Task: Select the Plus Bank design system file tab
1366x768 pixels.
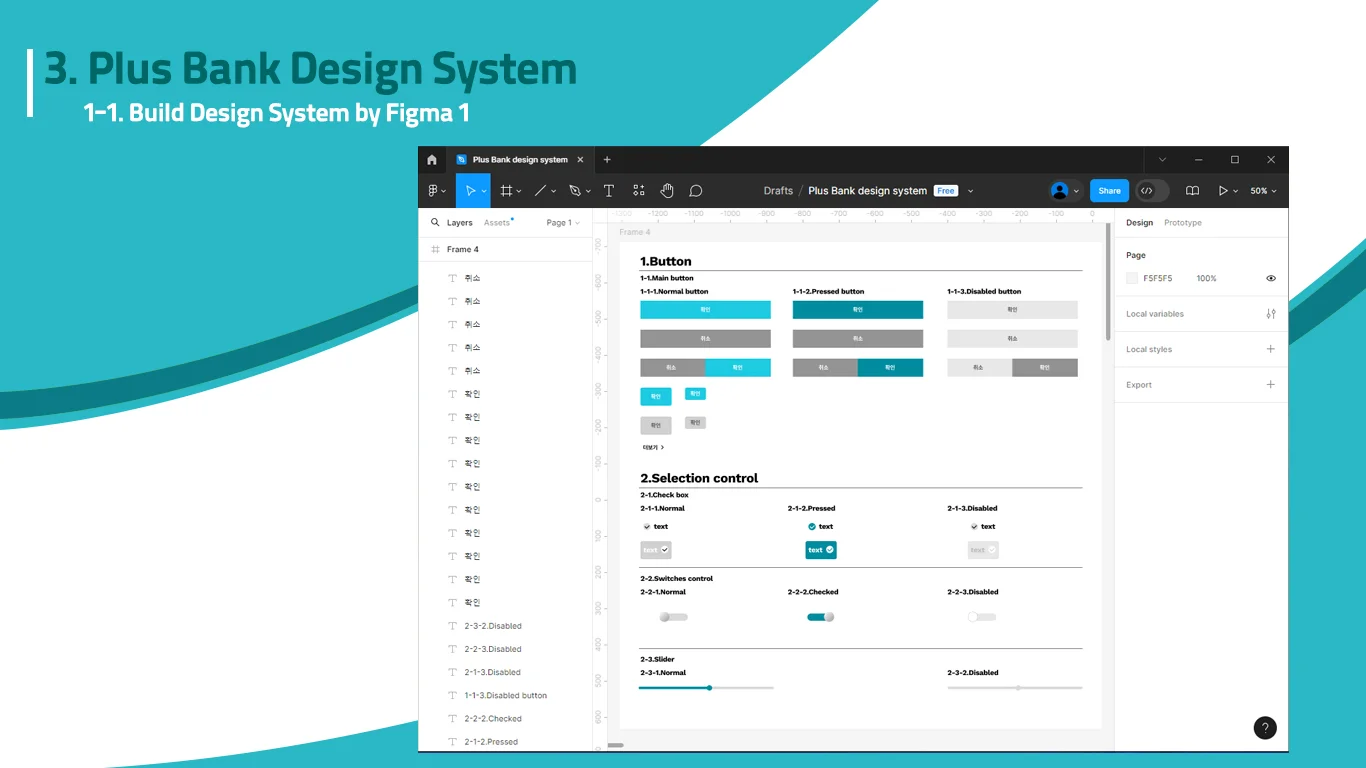Action: coord(518,160)
